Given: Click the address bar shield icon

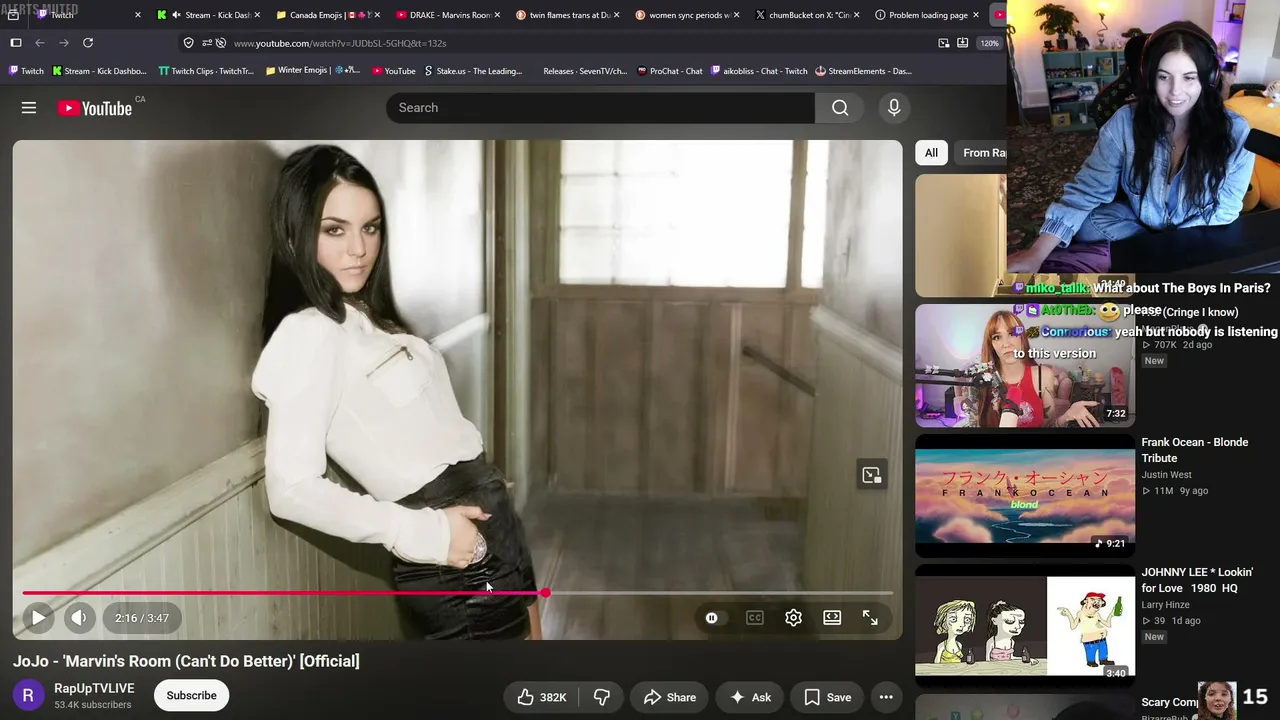Looking at the screenshot, I should (x=188, y=43).
